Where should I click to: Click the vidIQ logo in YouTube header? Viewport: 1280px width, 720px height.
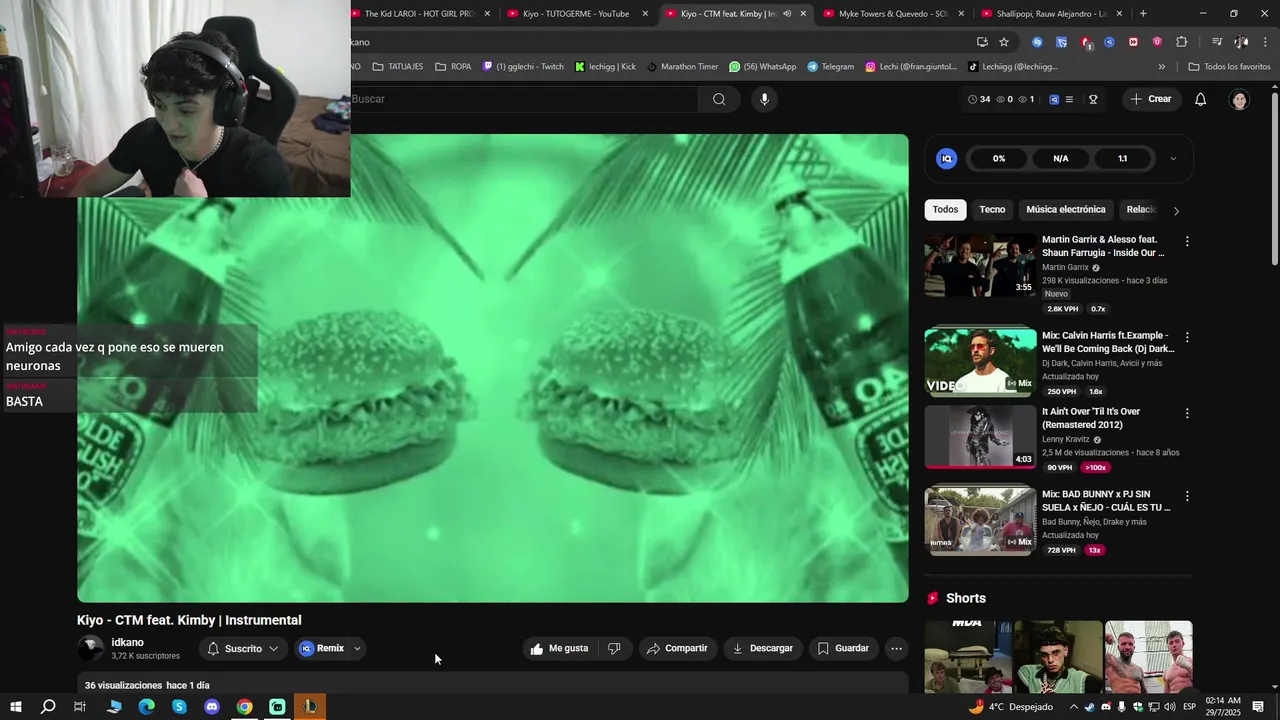1053,99
